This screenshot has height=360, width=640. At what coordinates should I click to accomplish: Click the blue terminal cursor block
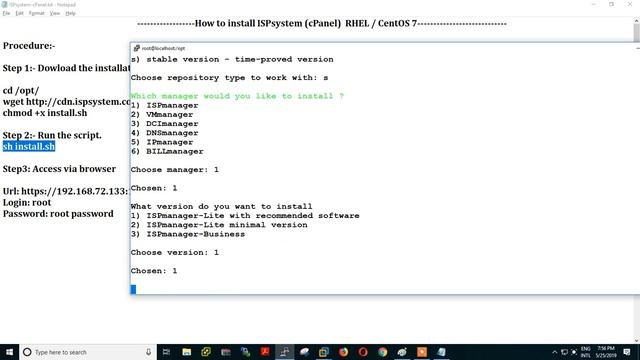point(133,289)
